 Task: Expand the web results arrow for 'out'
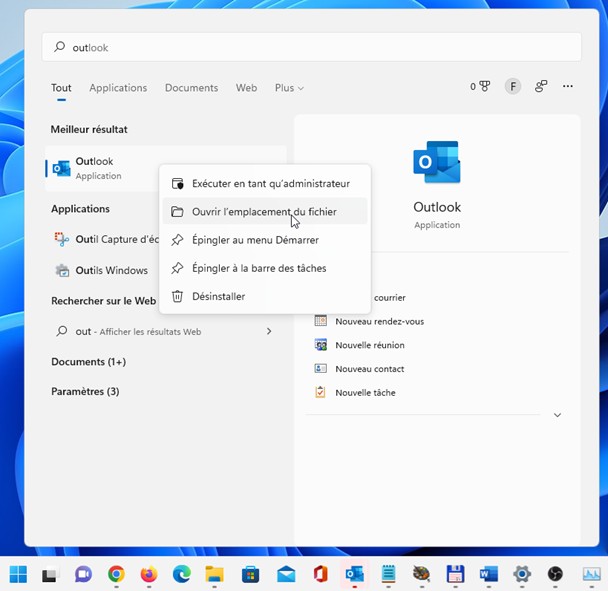click(x=268, y=331)
